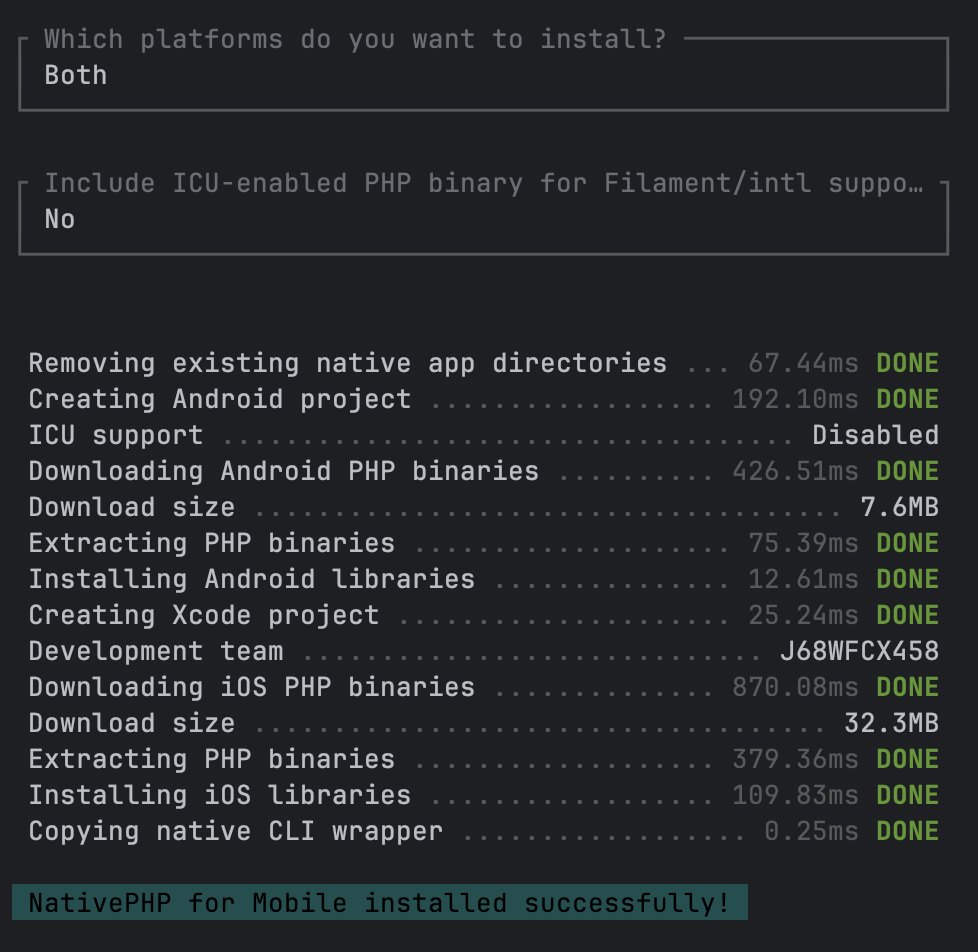Click the "Installing iOS libraries" text
Viewport: 978px width, 952px height.
(219, 795)
